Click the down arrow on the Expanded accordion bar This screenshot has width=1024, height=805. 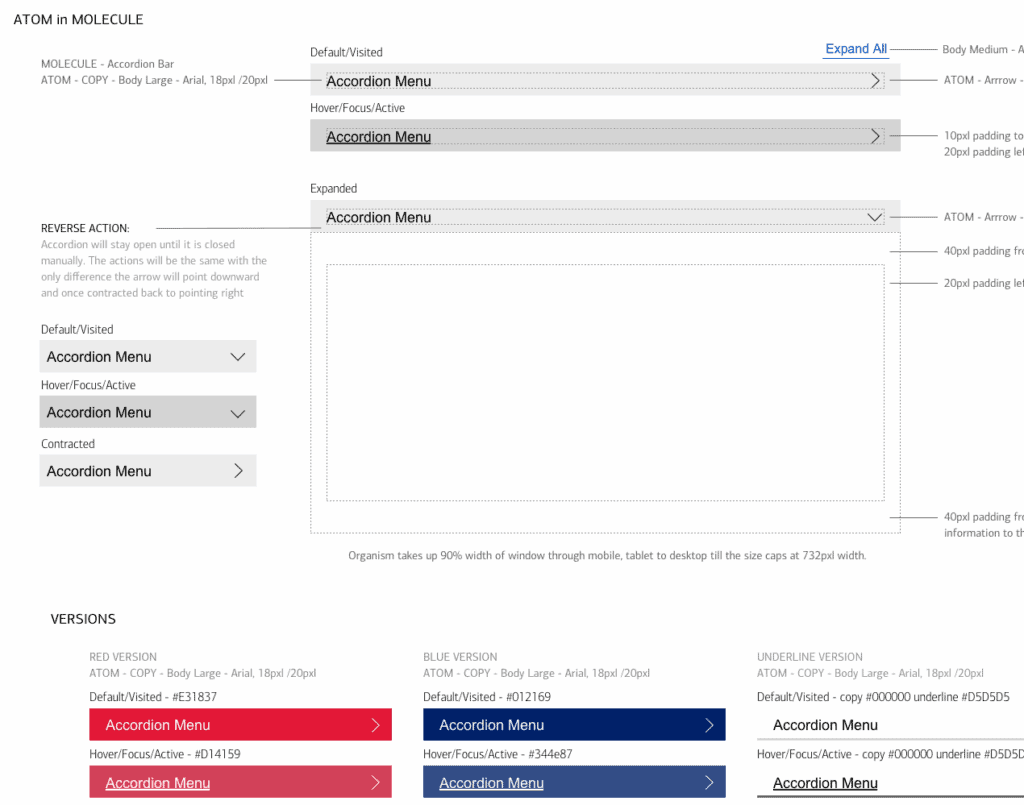point(875,217)
